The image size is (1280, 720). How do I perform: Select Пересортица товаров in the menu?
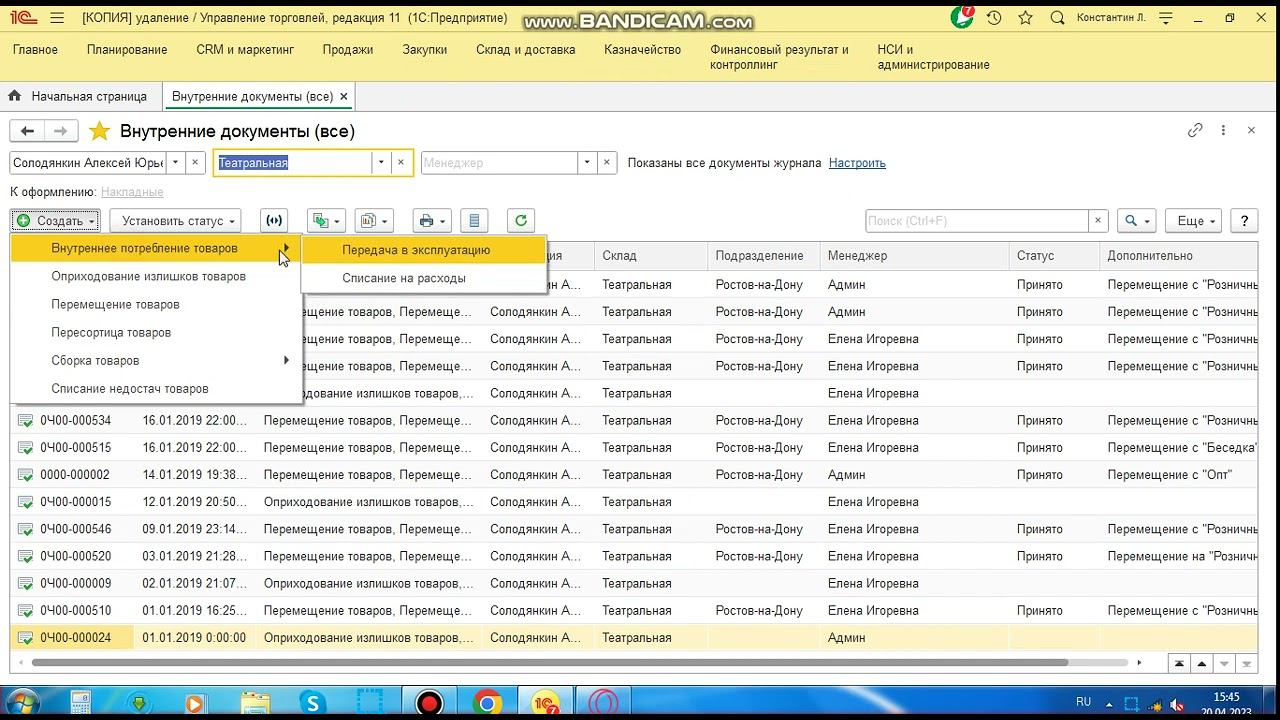156,332
